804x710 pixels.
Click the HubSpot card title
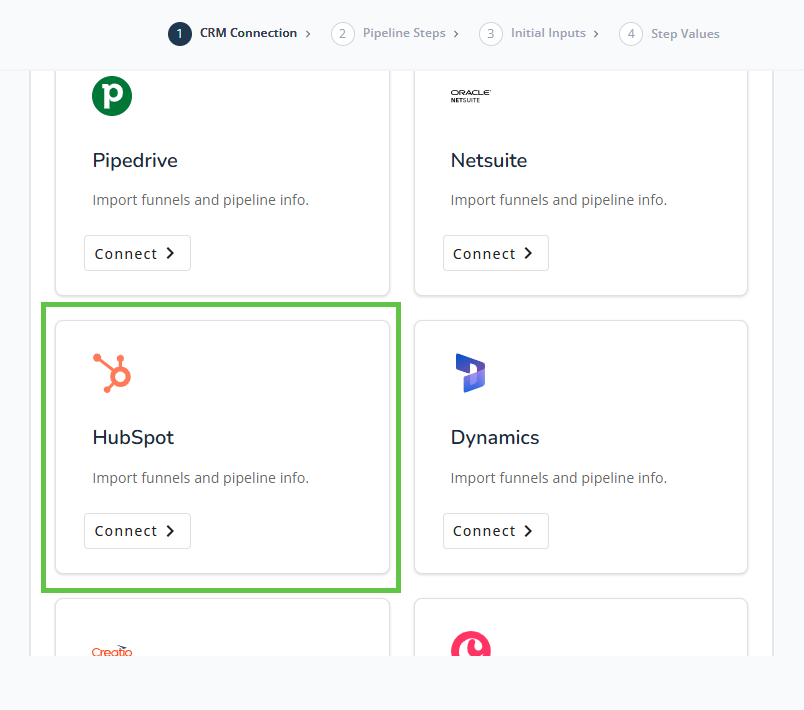point(133,437)
